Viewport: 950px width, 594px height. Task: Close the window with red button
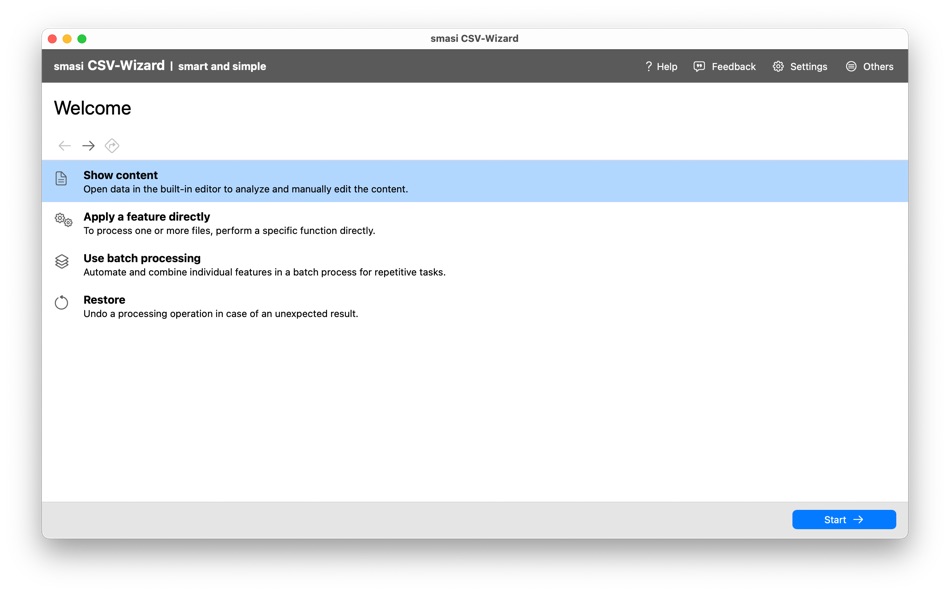[x=52, y=39]
